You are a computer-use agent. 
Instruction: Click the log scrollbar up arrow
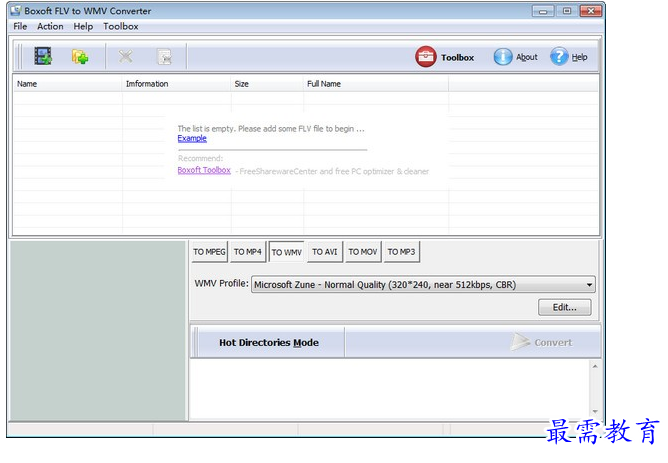[595, 366]
